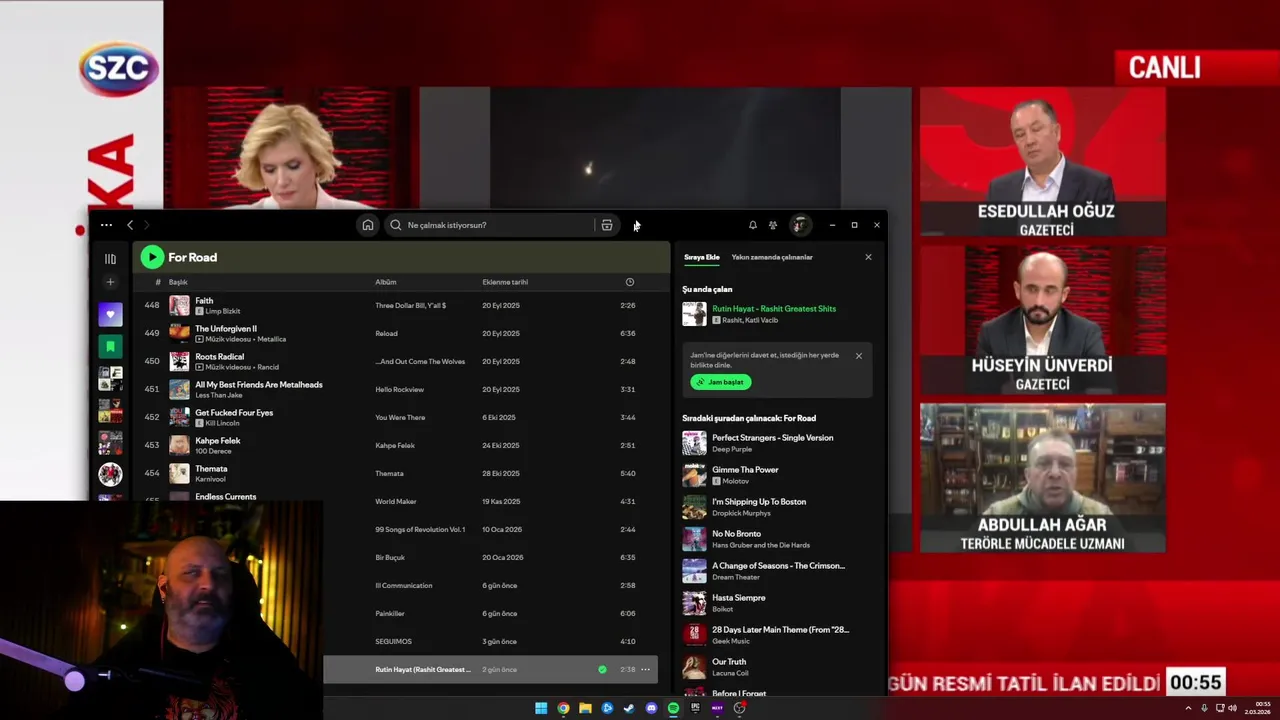
Task: Open the Windows Start button
Action: pyautogui.click(x=541, y=708)
